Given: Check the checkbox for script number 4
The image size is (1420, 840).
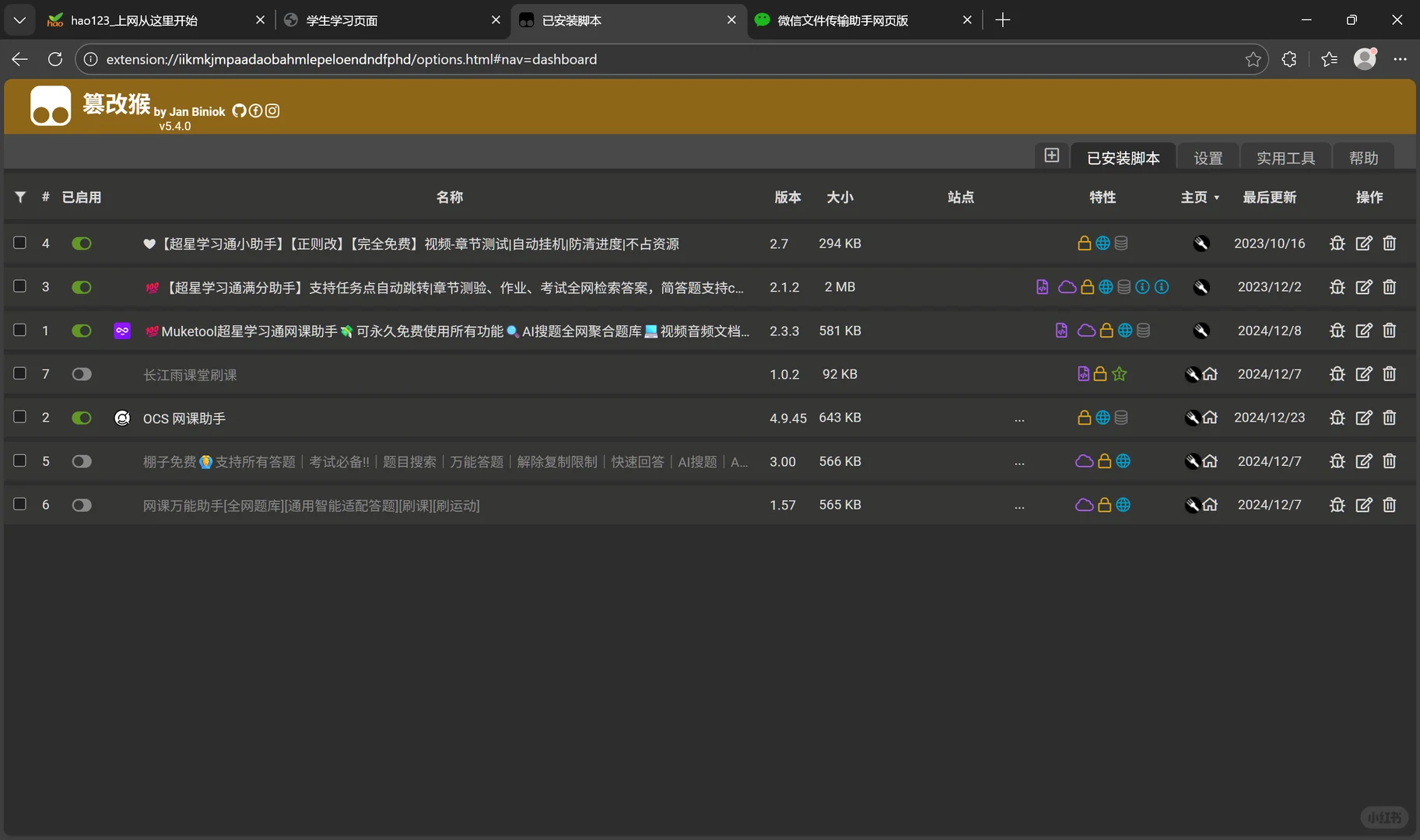Looking at the screenshot, I should click(19, 243).
